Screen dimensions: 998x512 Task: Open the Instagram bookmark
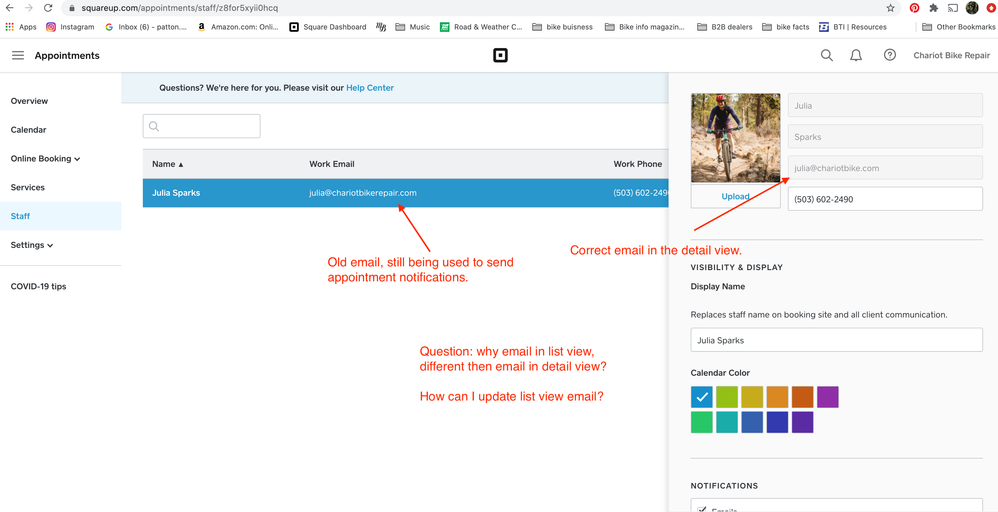(69, 27)
